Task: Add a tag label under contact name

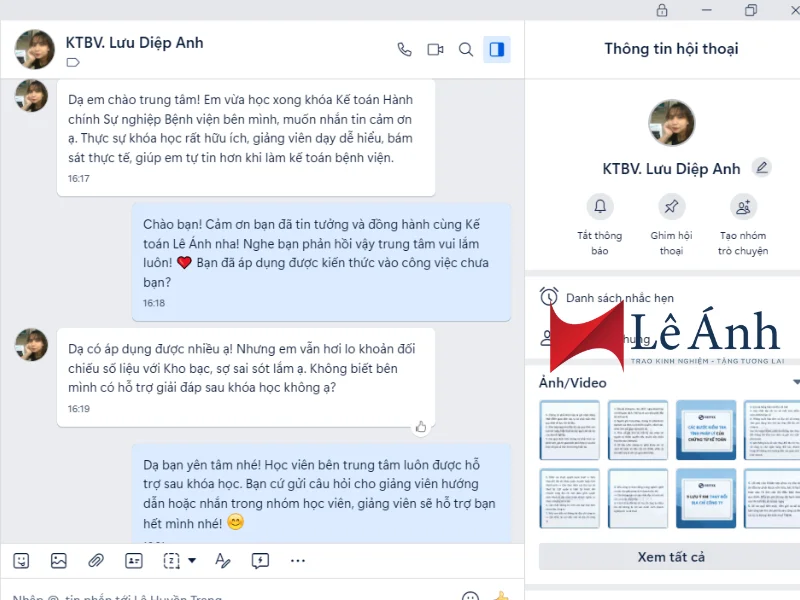Action: [x=73, y=63]
